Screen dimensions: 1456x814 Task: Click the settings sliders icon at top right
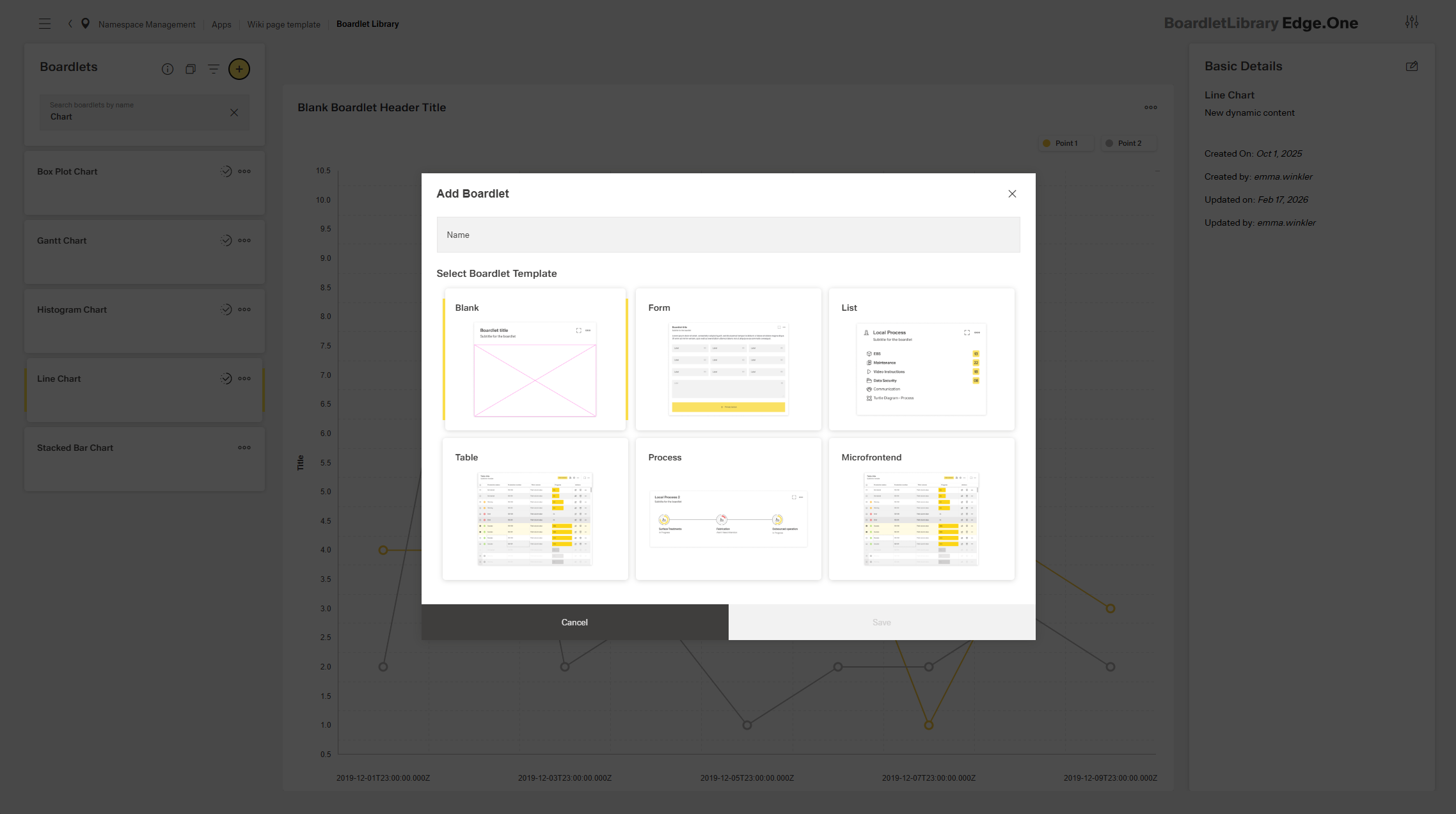click(x=1412, y=22)
